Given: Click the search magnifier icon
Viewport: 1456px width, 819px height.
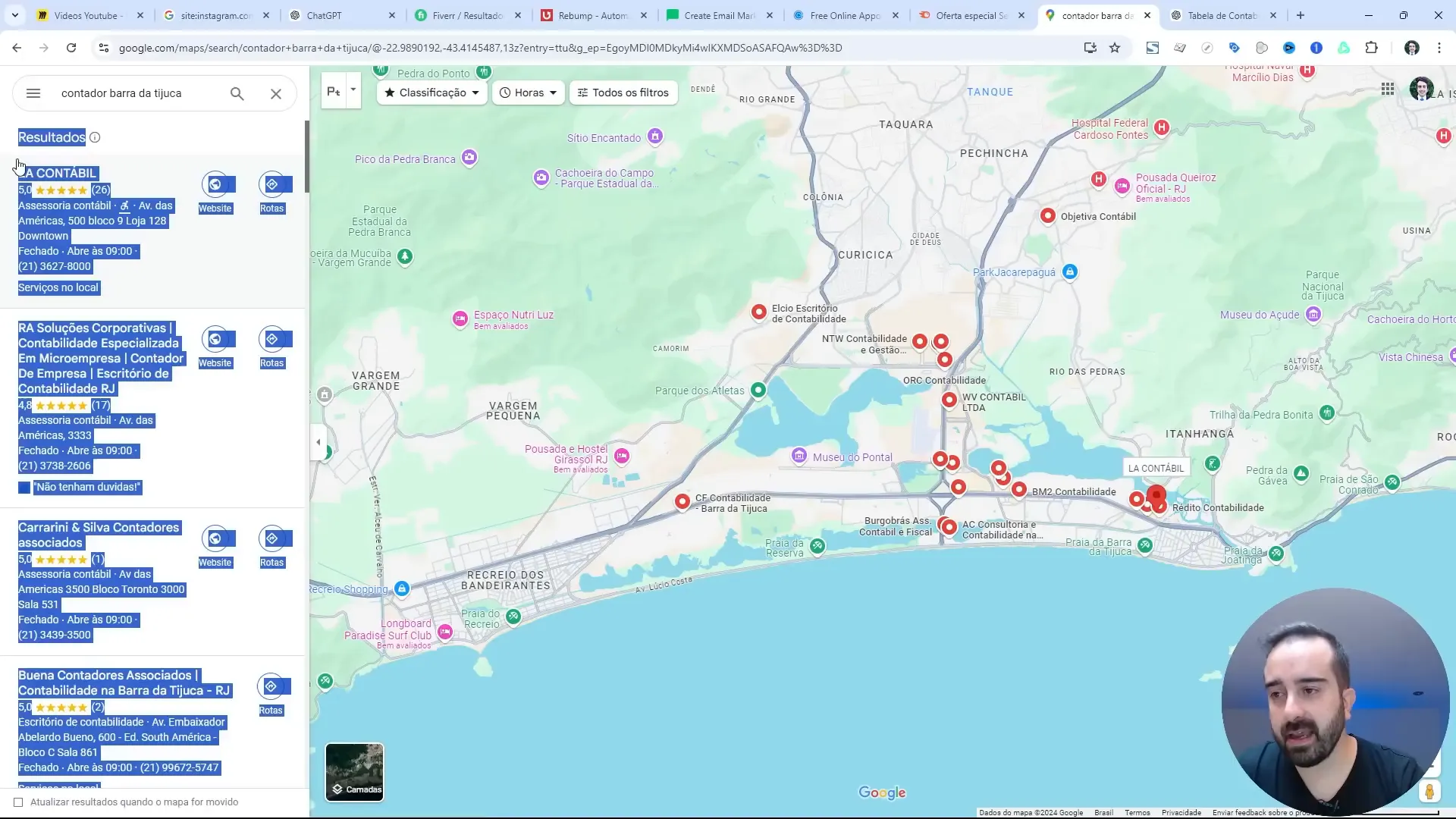Looking at the screenshot, I should tap(237, 93).
